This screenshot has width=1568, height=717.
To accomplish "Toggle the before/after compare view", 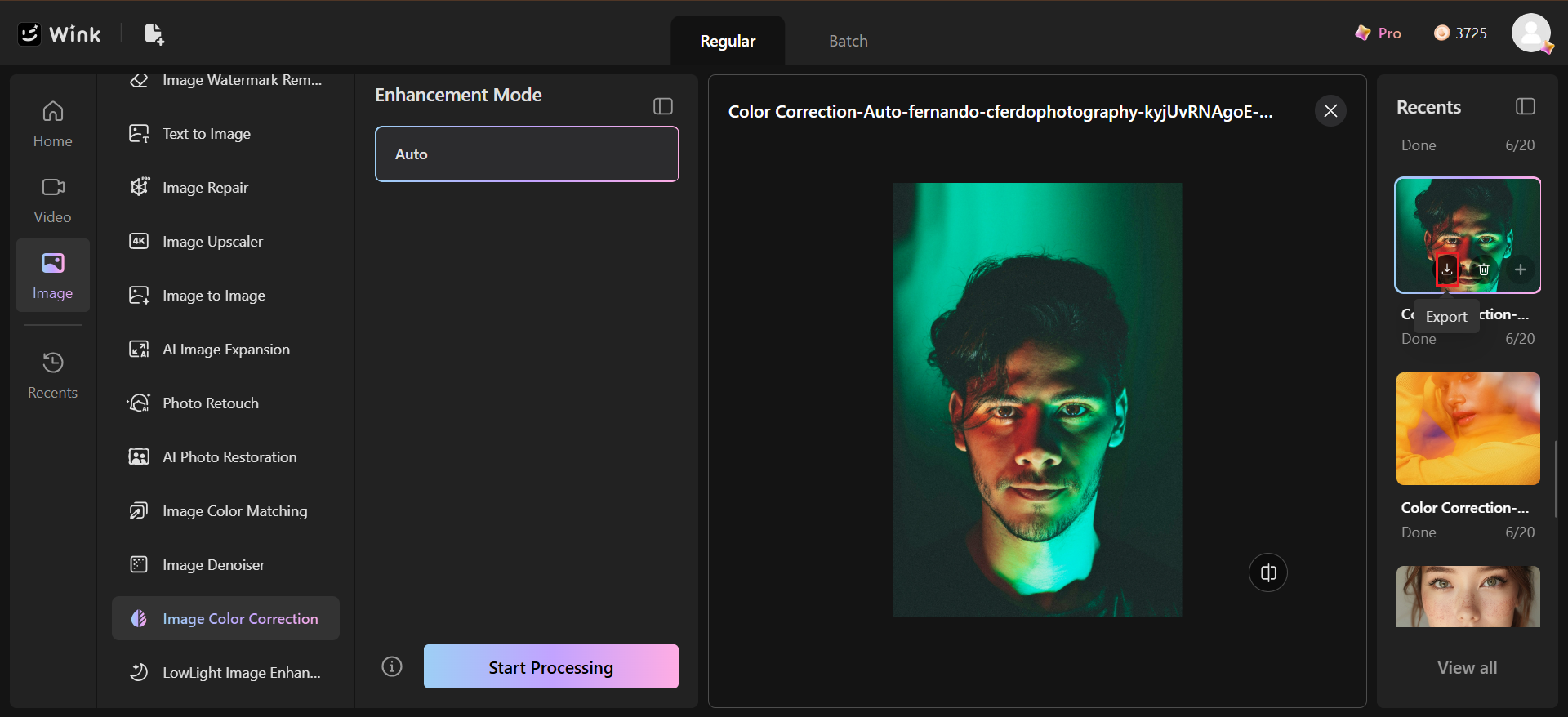I will coord(1268,572).
